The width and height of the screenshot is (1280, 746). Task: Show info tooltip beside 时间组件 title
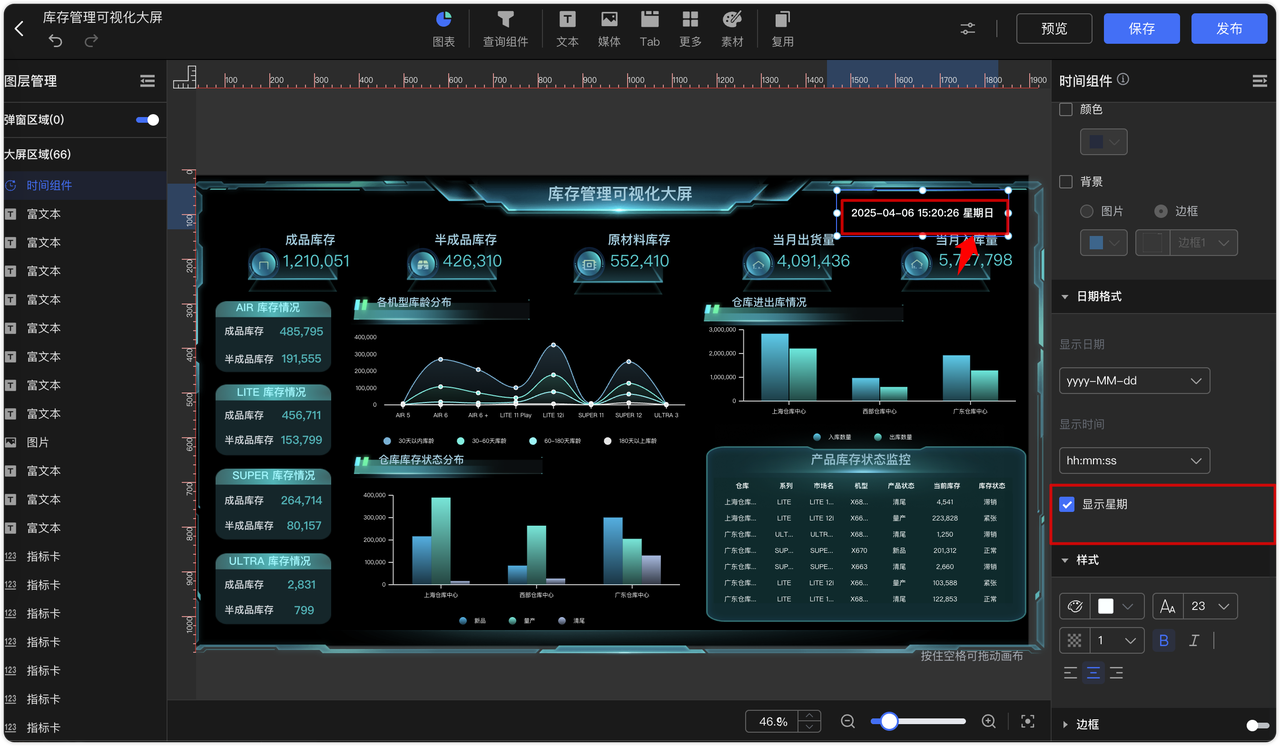pyautogui.click(x=1123, y=80)
